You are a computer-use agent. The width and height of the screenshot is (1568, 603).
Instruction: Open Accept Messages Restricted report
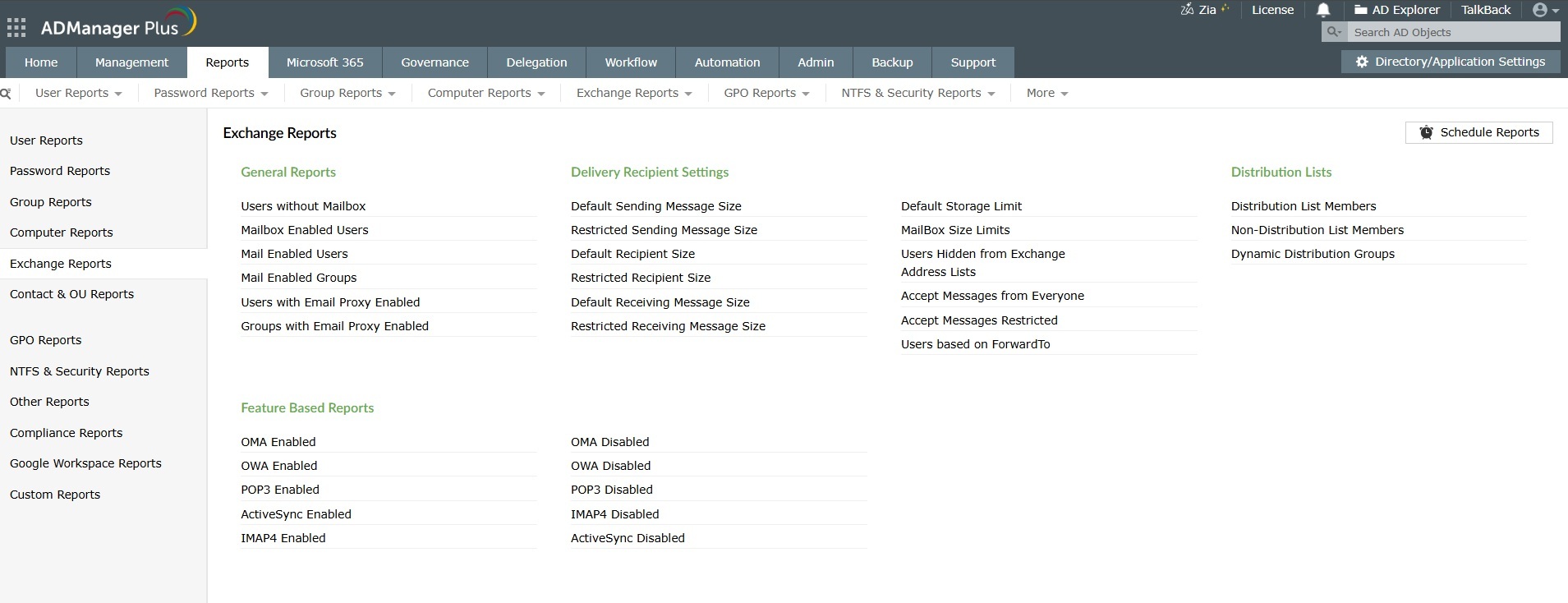[979, 320]
